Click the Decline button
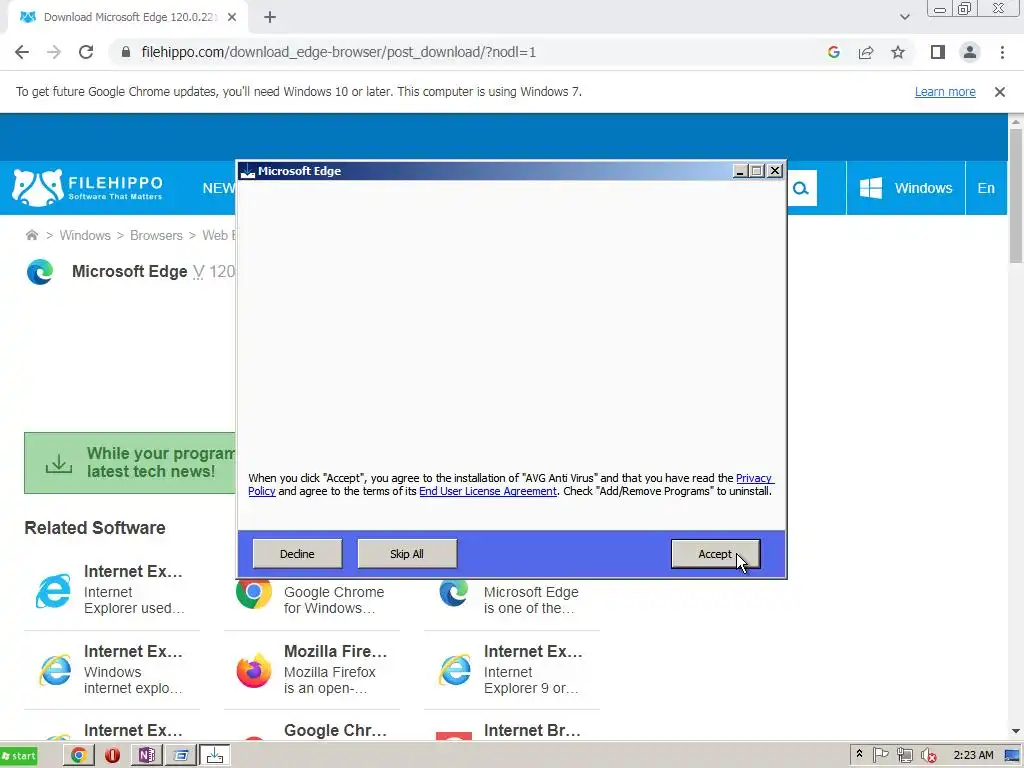The width and height of the screenshot is (1024, 768). point(297,554)
